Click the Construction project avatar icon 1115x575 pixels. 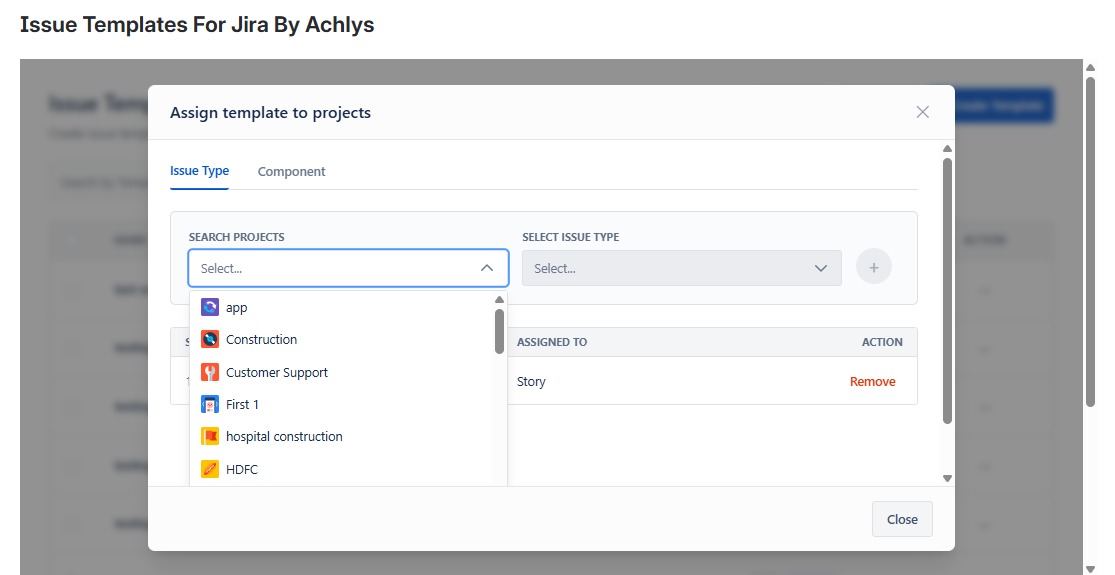pos(209,340)
